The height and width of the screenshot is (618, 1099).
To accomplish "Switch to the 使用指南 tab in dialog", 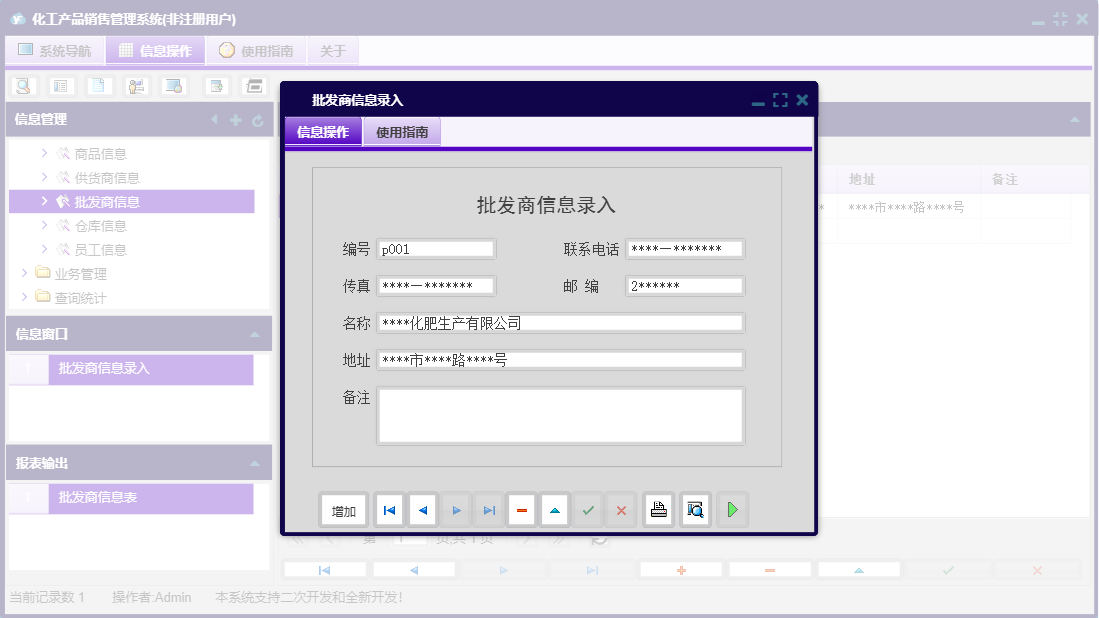I will [x=404, y=131].
